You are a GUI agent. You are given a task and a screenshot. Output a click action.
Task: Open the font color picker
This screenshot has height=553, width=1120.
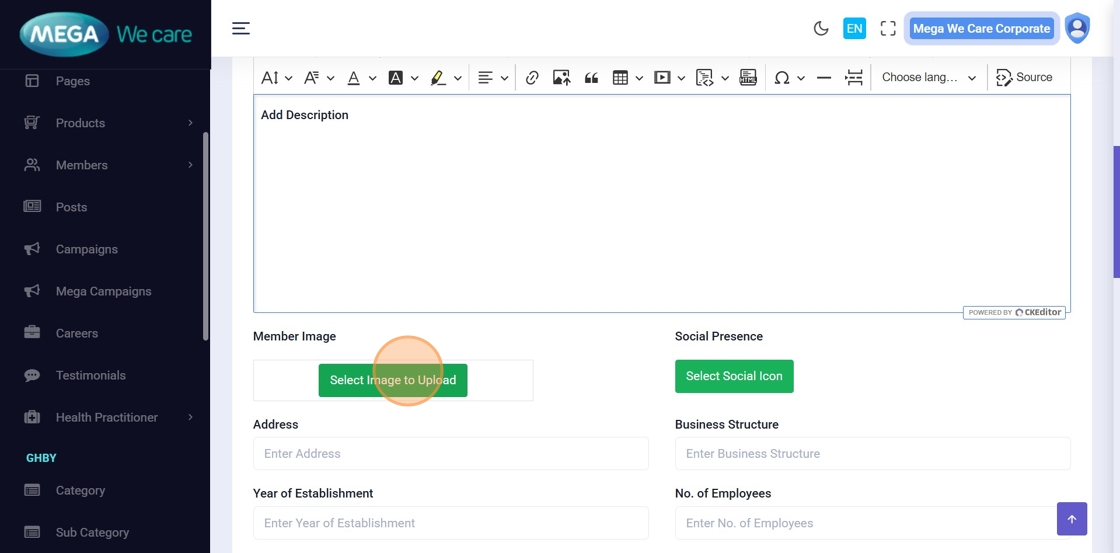point(360,78)
